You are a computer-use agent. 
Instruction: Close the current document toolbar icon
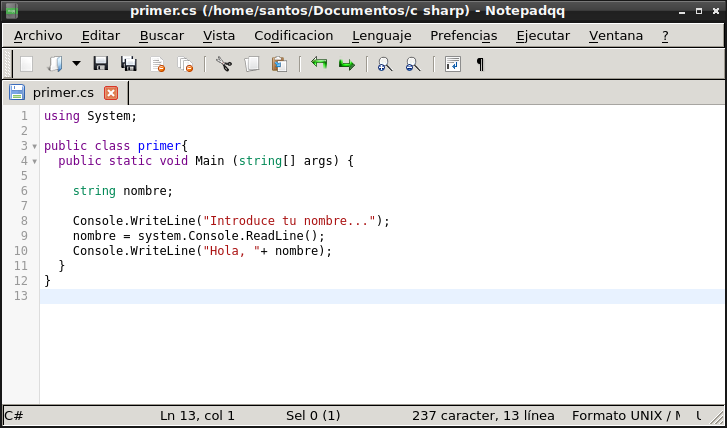pyautogui.click(x=158, y=64)
